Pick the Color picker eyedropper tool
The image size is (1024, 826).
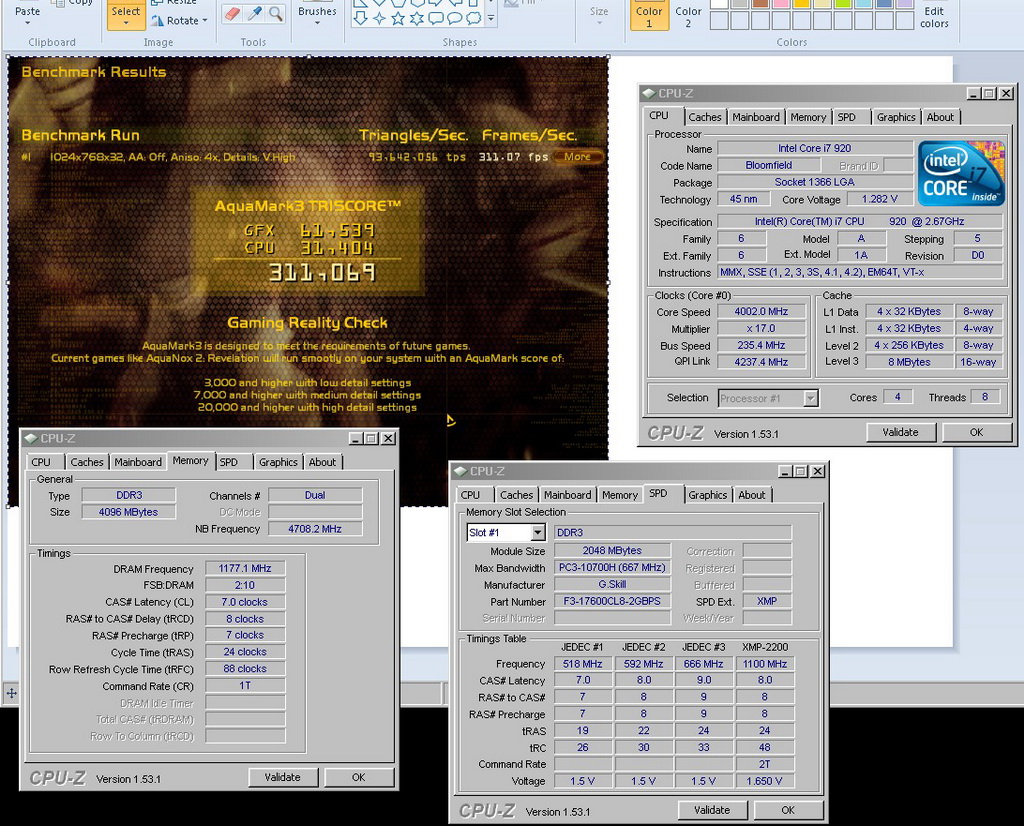coord(255,14)
